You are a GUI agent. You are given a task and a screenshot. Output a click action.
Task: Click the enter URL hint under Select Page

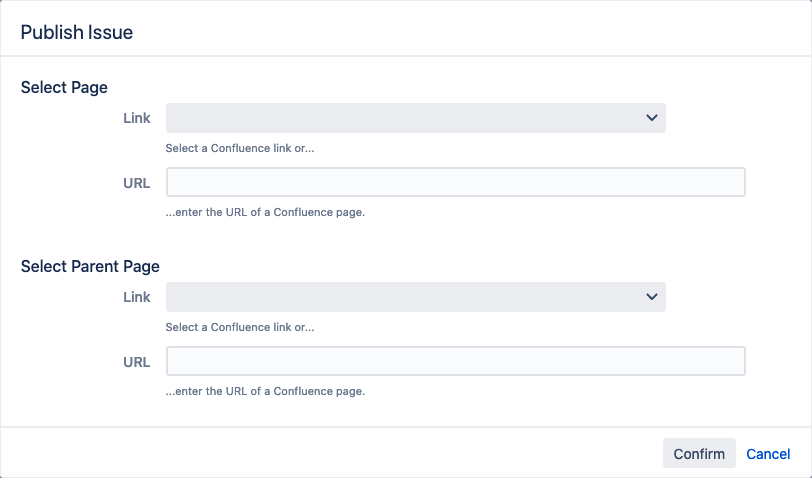(x=265, y=212)
